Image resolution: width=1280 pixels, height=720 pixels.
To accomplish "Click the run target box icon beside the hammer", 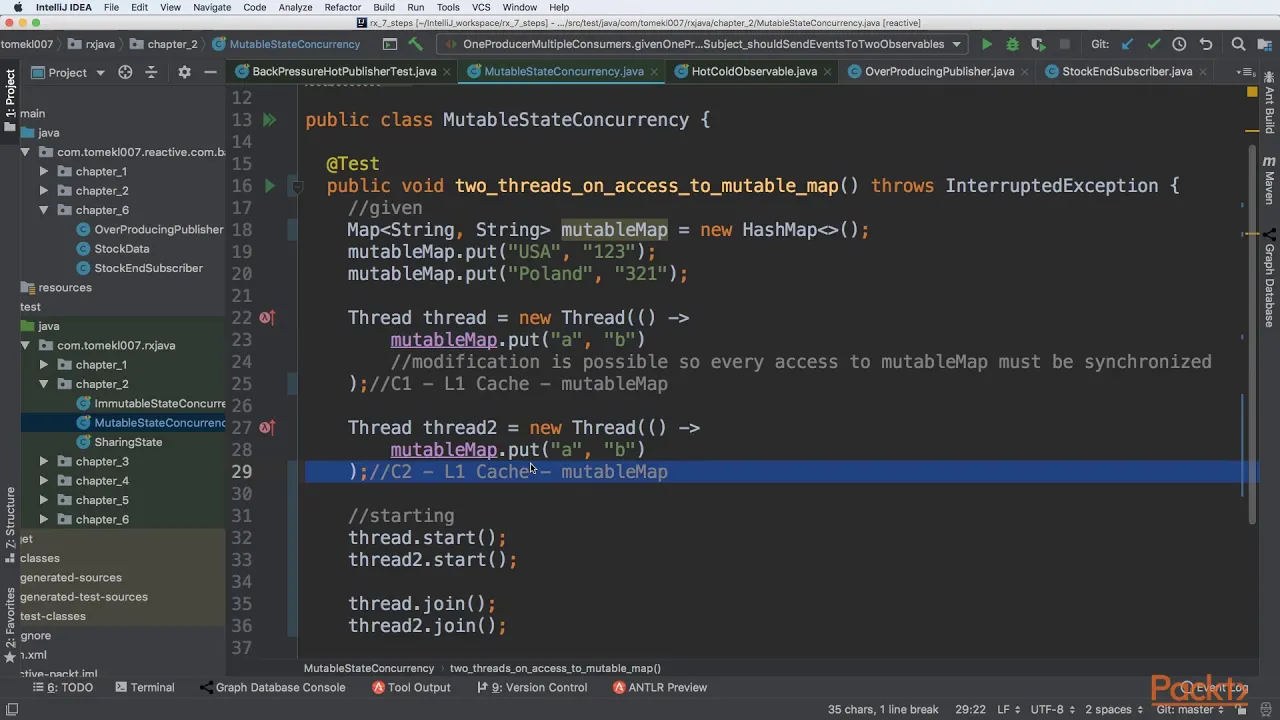I will click(x=390, y=44).
